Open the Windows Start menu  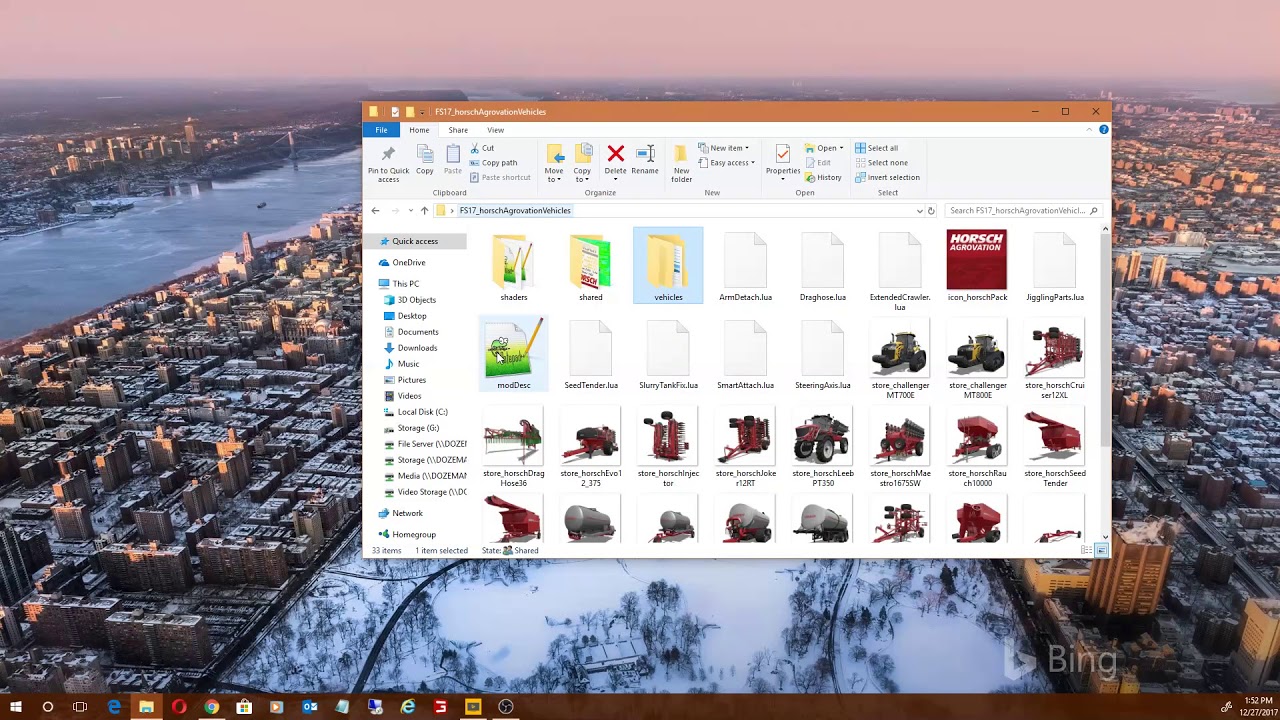[15, 707]
